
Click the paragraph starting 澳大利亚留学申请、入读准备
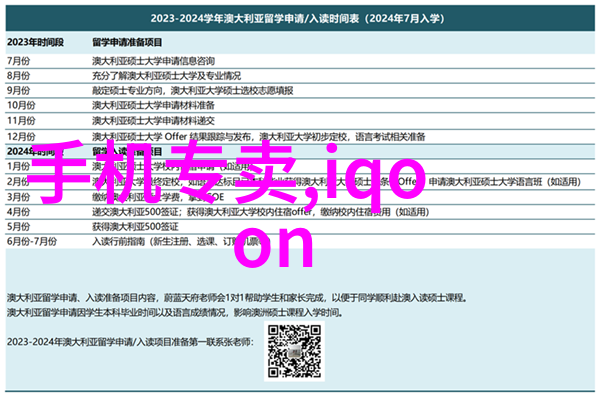[237, 298]
